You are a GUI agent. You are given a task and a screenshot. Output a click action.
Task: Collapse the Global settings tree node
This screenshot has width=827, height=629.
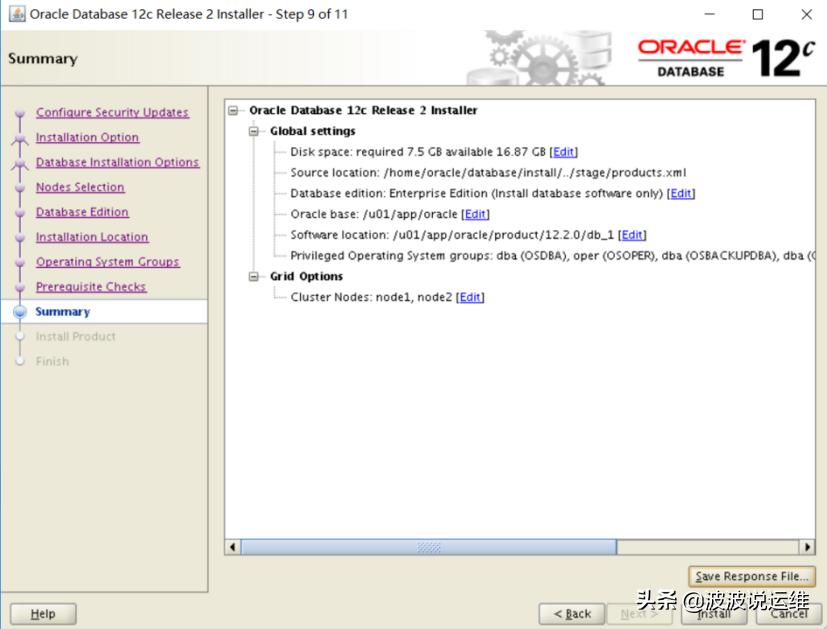coord(253,131)
